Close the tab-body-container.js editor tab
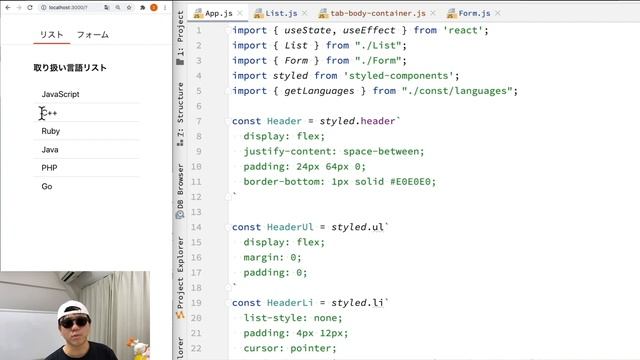 click(x=433, y=13)
